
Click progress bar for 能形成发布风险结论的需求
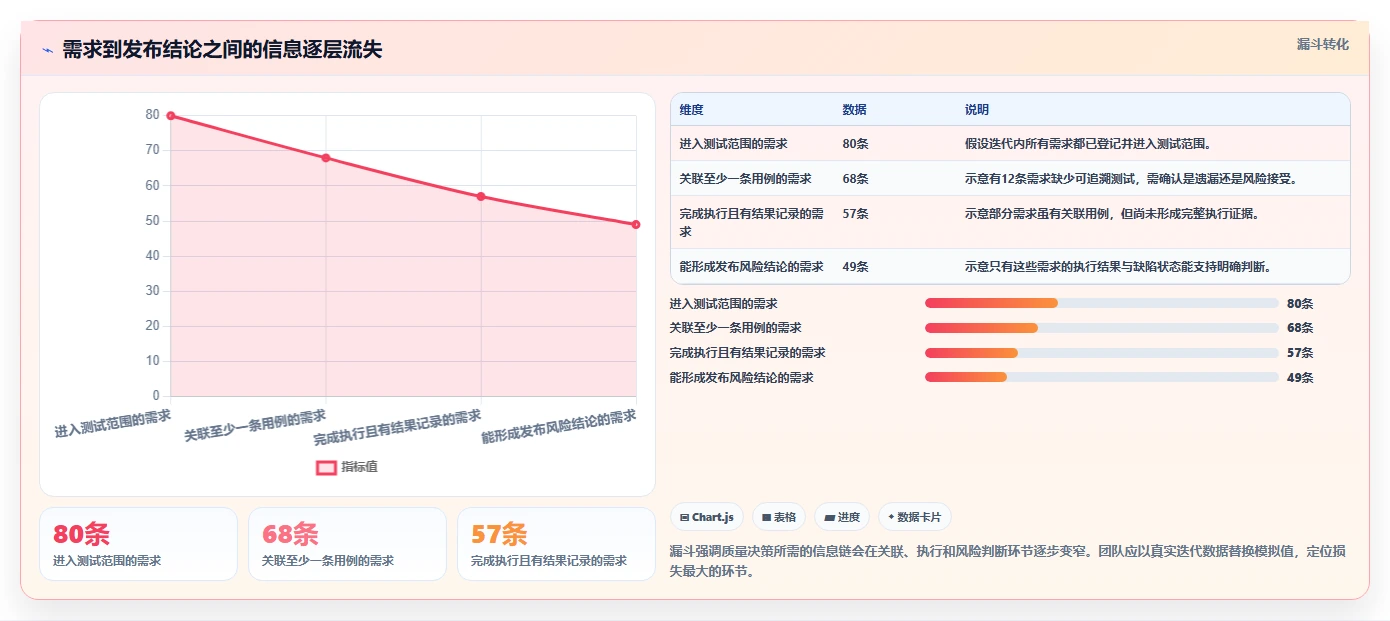point(1102,377)
